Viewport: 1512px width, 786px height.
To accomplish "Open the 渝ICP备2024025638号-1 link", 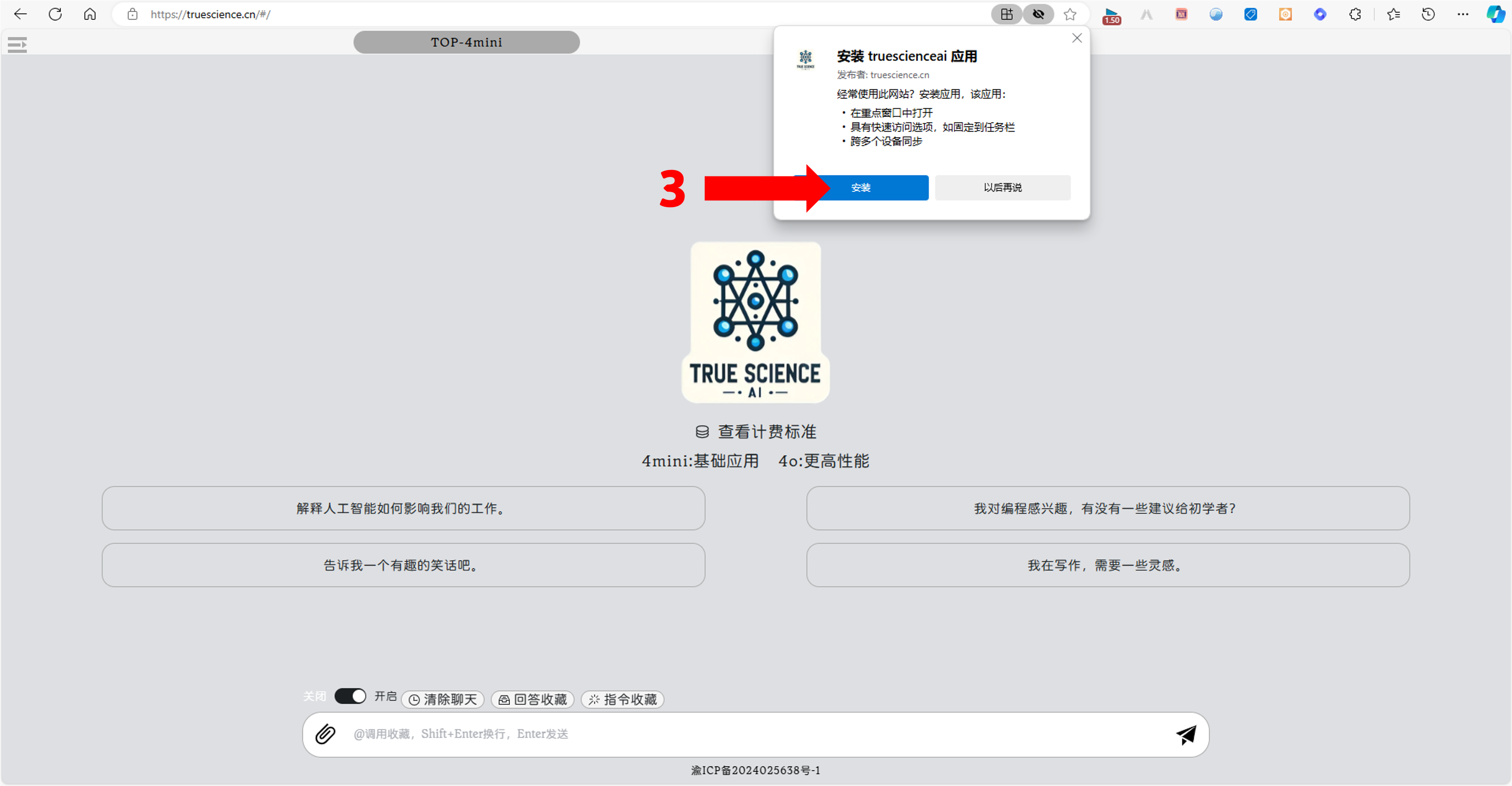I will (x=756, y=771).
